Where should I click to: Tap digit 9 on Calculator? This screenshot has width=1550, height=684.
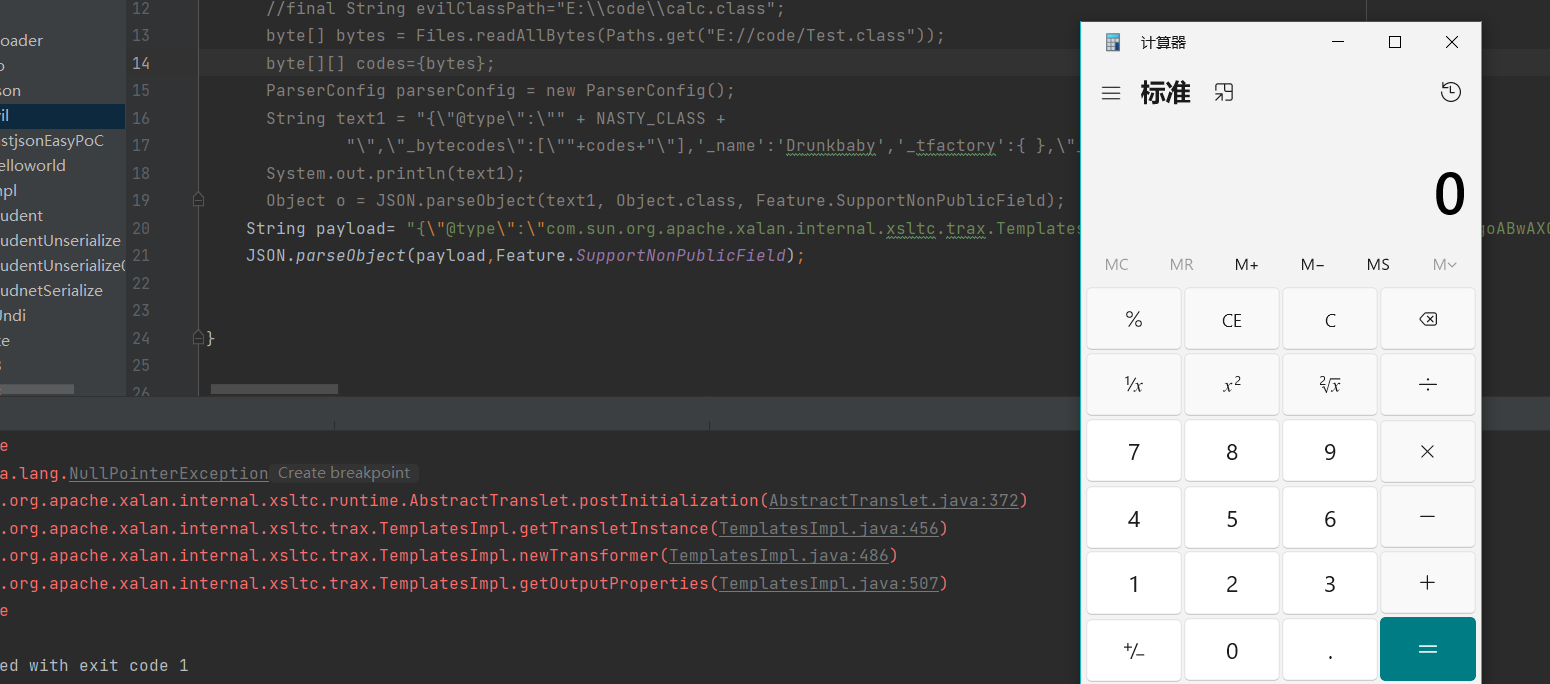tap(1330, 451)
